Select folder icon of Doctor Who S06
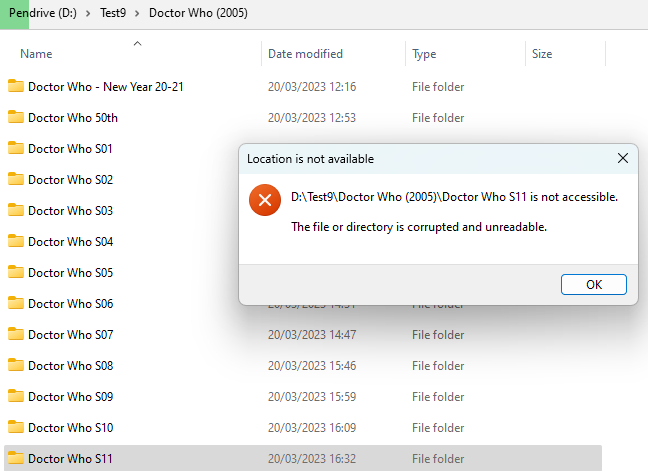This screenshot has width=648, height=471. pos(16,303)
